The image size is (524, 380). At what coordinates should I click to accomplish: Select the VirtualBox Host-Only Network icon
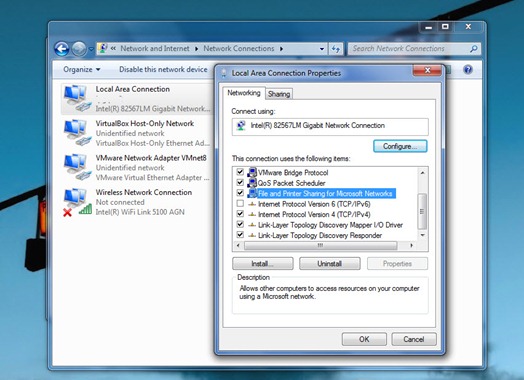77,133
